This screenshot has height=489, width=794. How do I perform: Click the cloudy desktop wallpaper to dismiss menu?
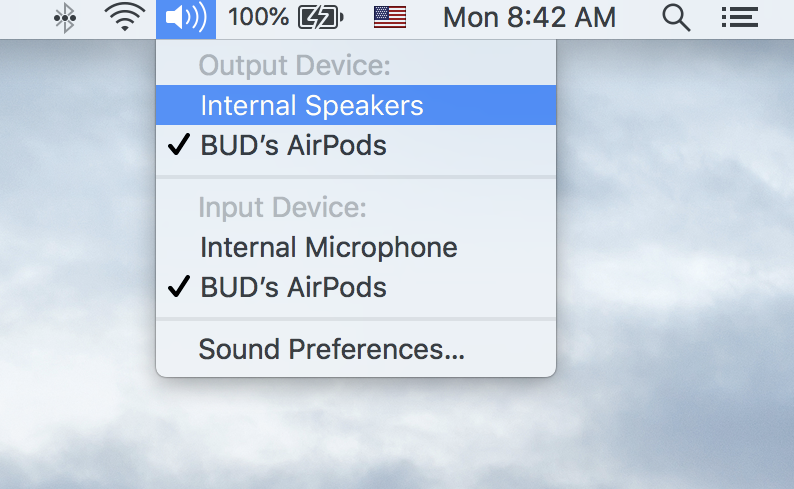coord(673,253)
